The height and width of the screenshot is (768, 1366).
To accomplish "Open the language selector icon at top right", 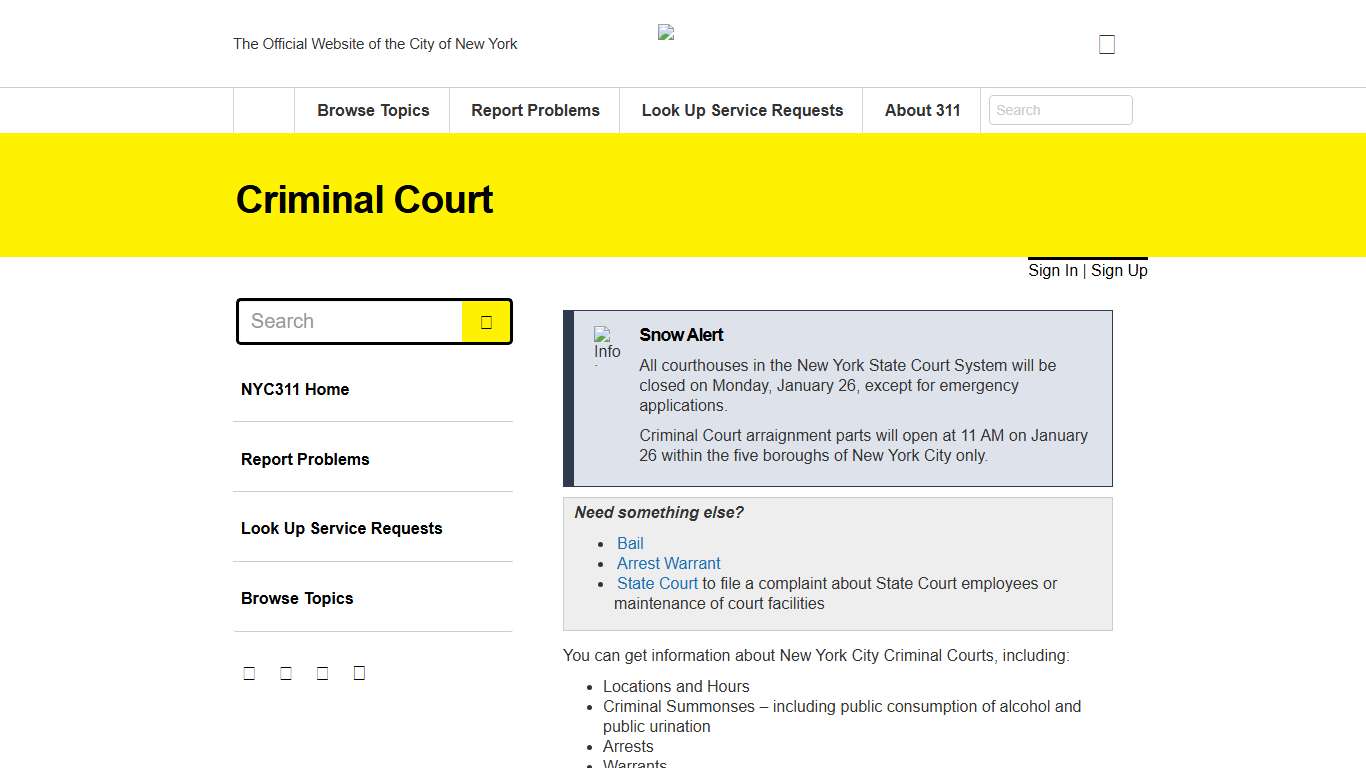I will [x=1106, y=43].
